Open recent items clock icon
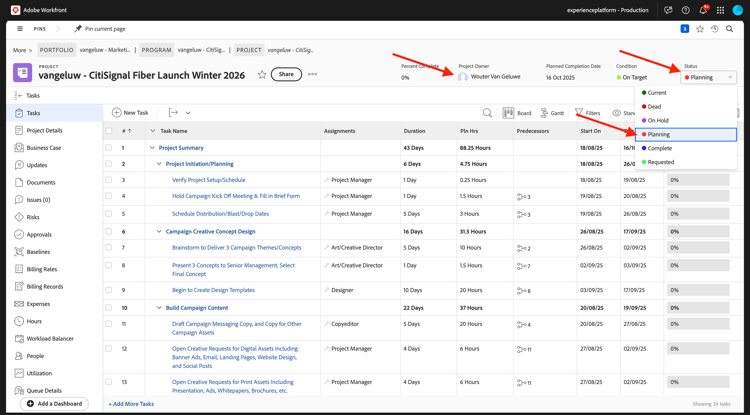750x415 pixels. click(x=715, y=29)
